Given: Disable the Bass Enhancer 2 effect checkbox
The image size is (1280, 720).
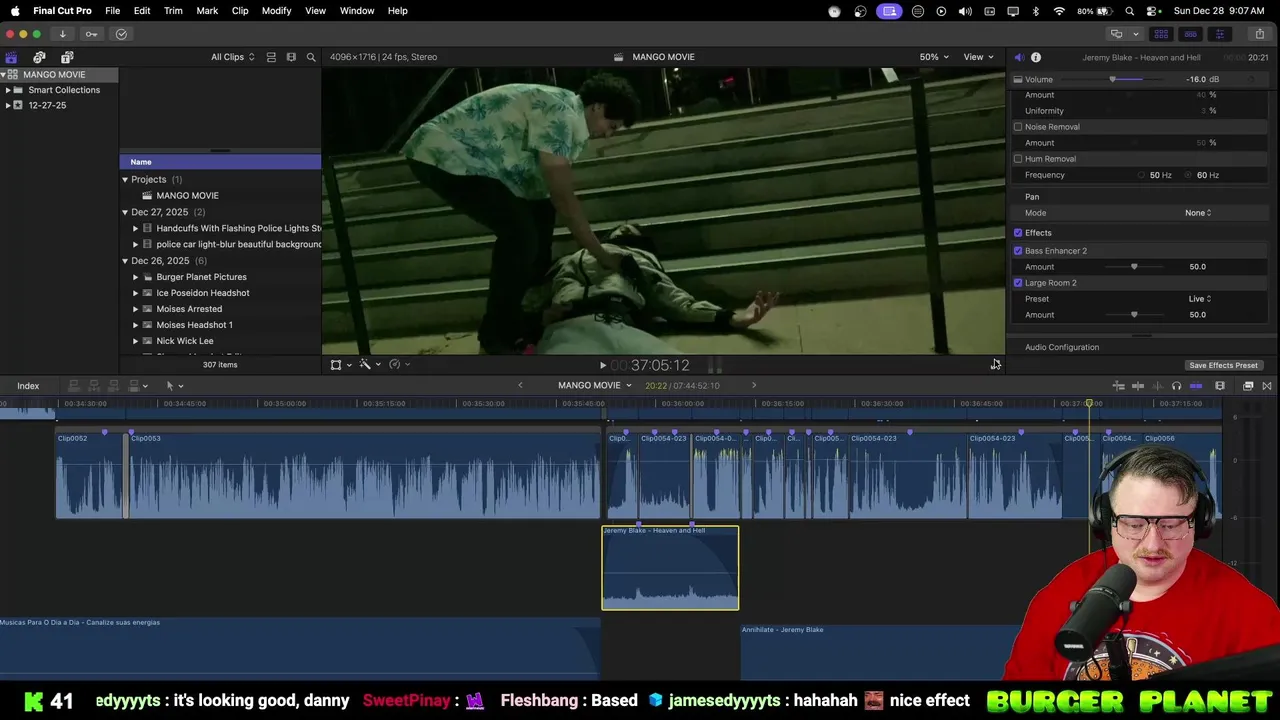Looking at the screenshot, I should click(1018, 251).
